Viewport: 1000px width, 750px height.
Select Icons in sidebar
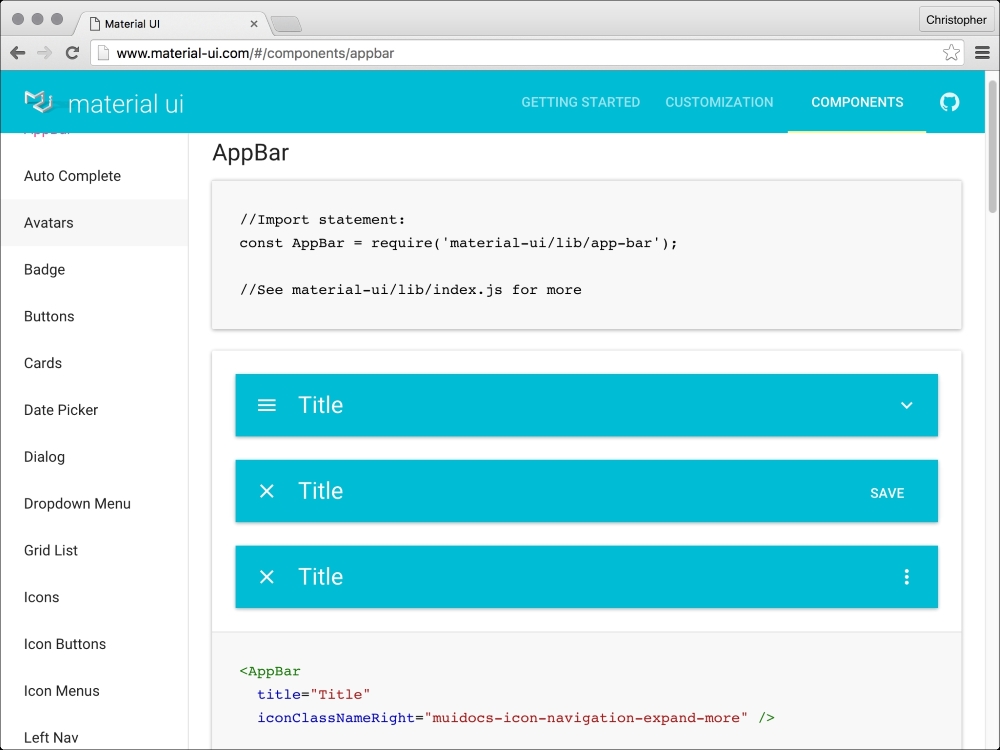tap(94, 597)
